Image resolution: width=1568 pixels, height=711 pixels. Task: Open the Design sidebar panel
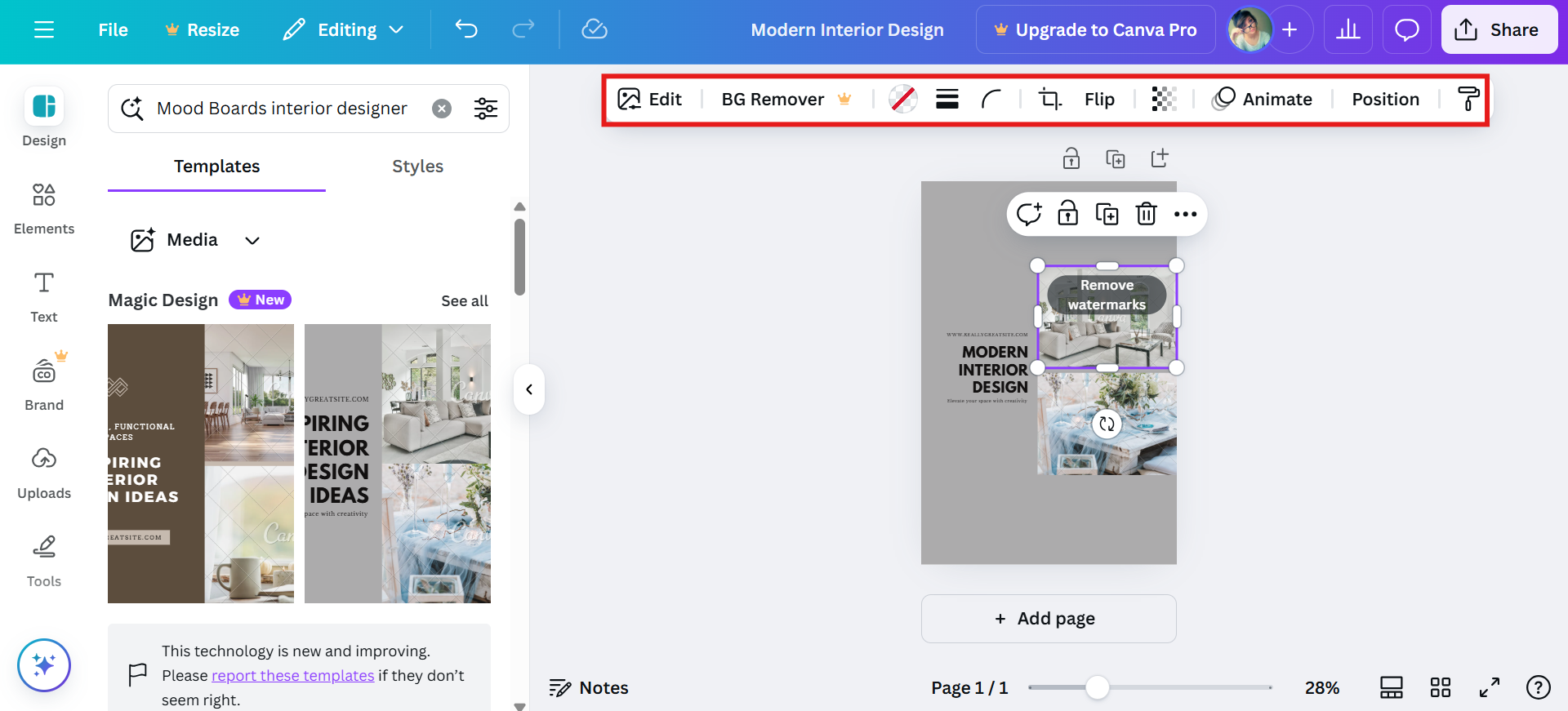(x=44, y=118)
